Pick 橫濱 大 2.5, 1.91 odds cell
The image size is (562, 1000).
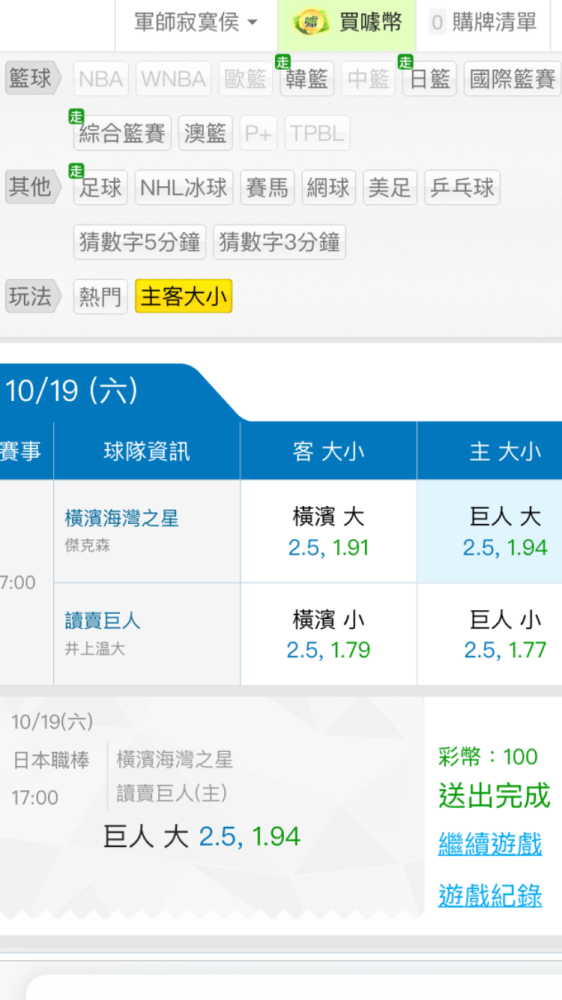click(x=329, y=531)
